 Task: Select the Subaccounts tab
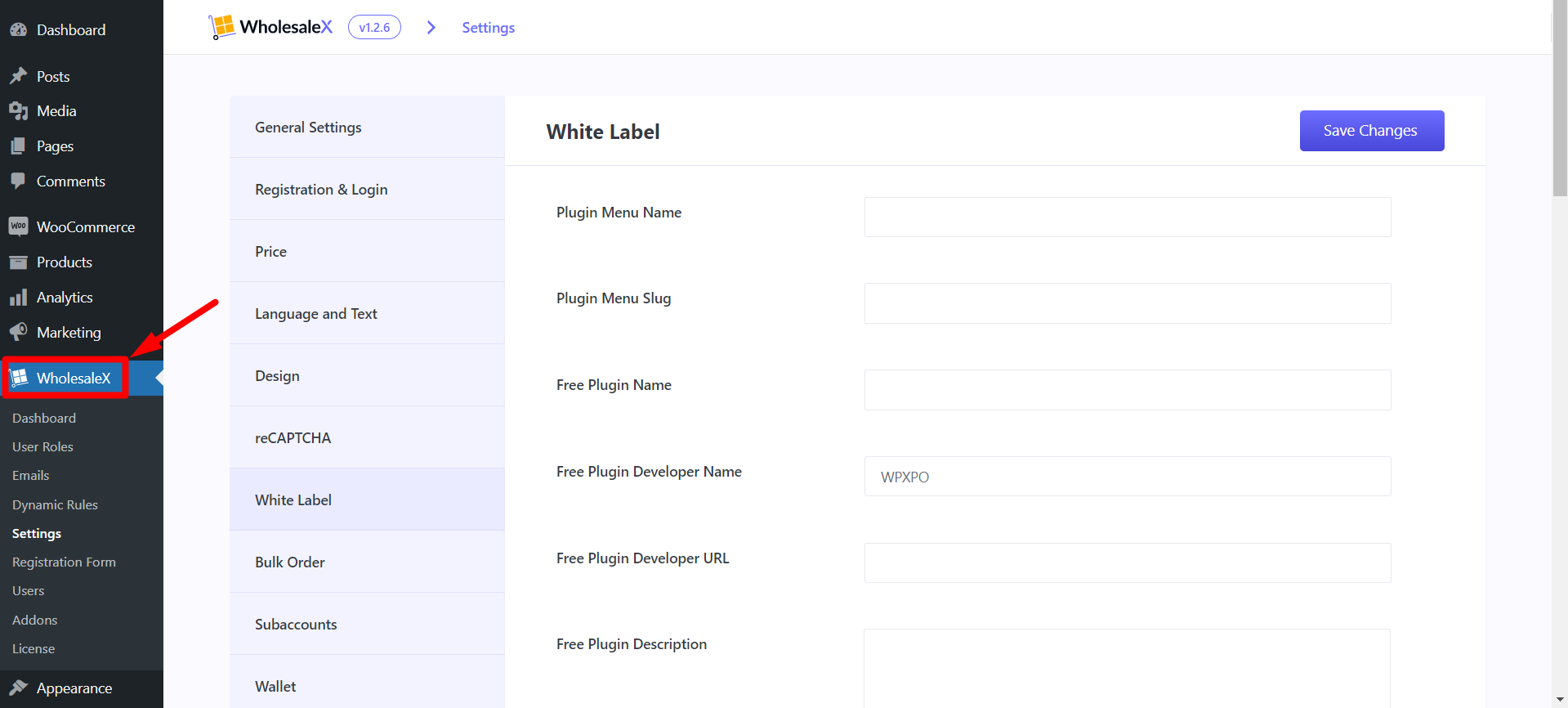[367, 624]
